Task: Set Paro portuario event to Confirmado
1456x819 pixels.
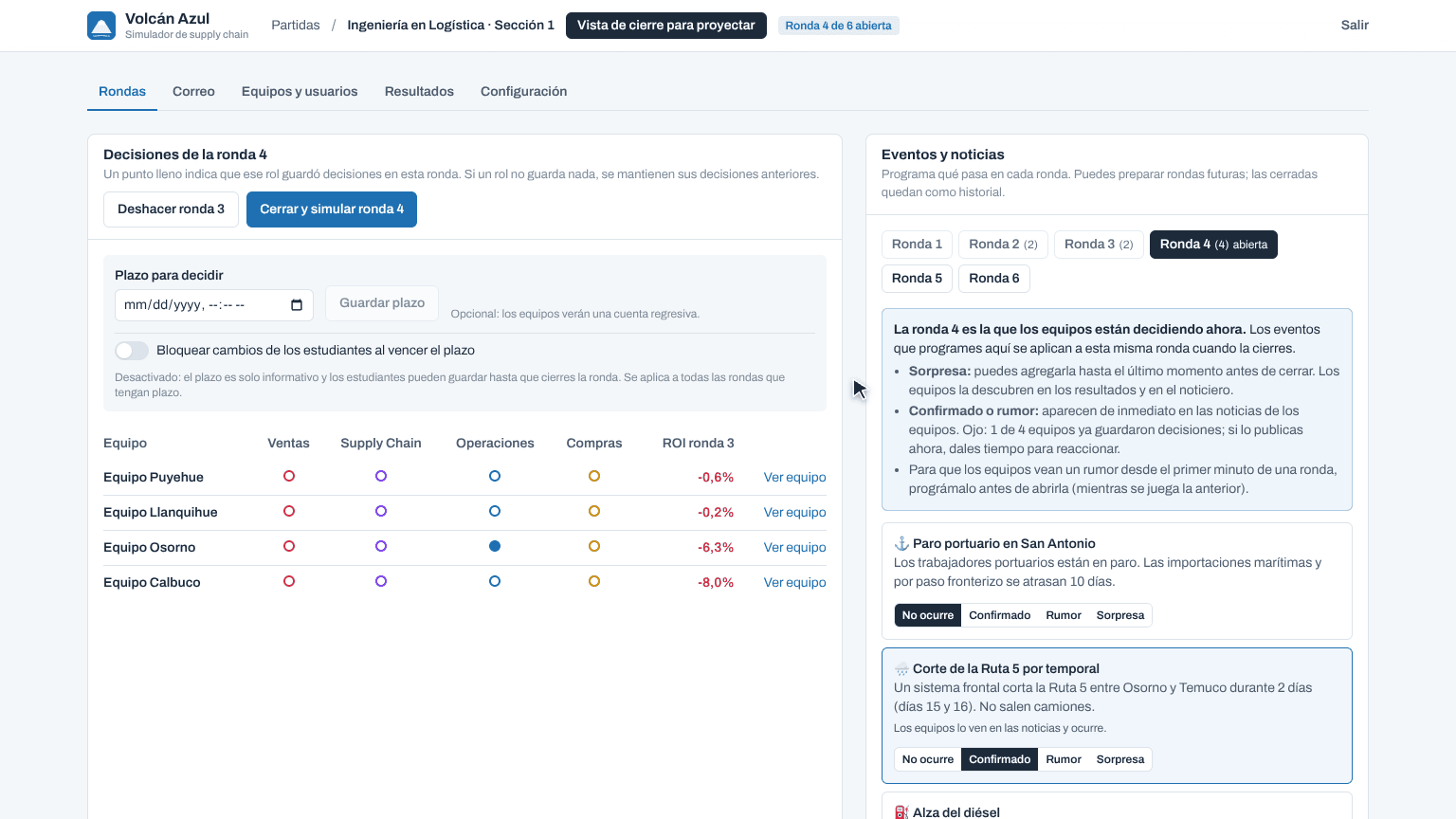Action: 999,615
